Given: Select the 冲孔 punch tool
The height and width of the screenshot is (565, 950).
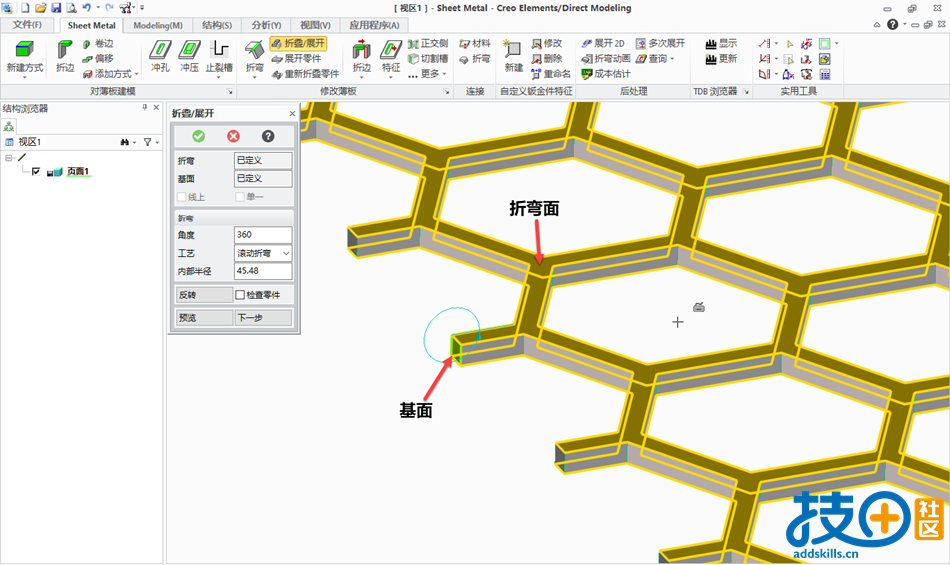Looking at the screenshot, I should tap(160, 56).
